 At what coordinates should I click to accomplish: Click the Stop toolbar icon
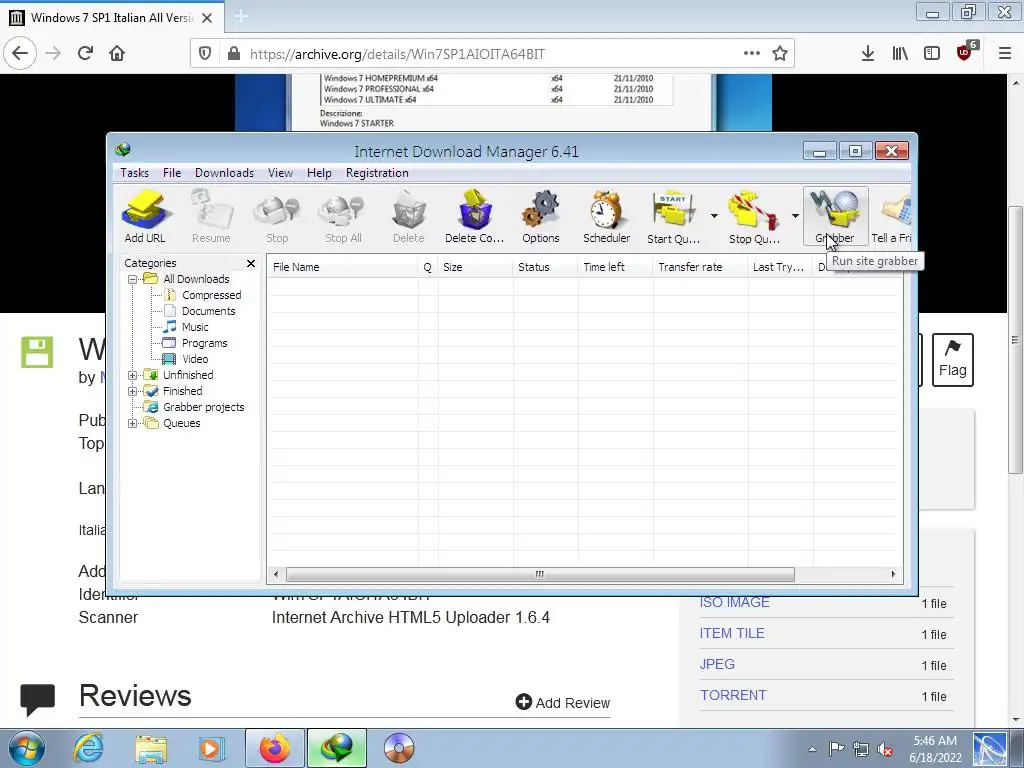pos(277,216)
